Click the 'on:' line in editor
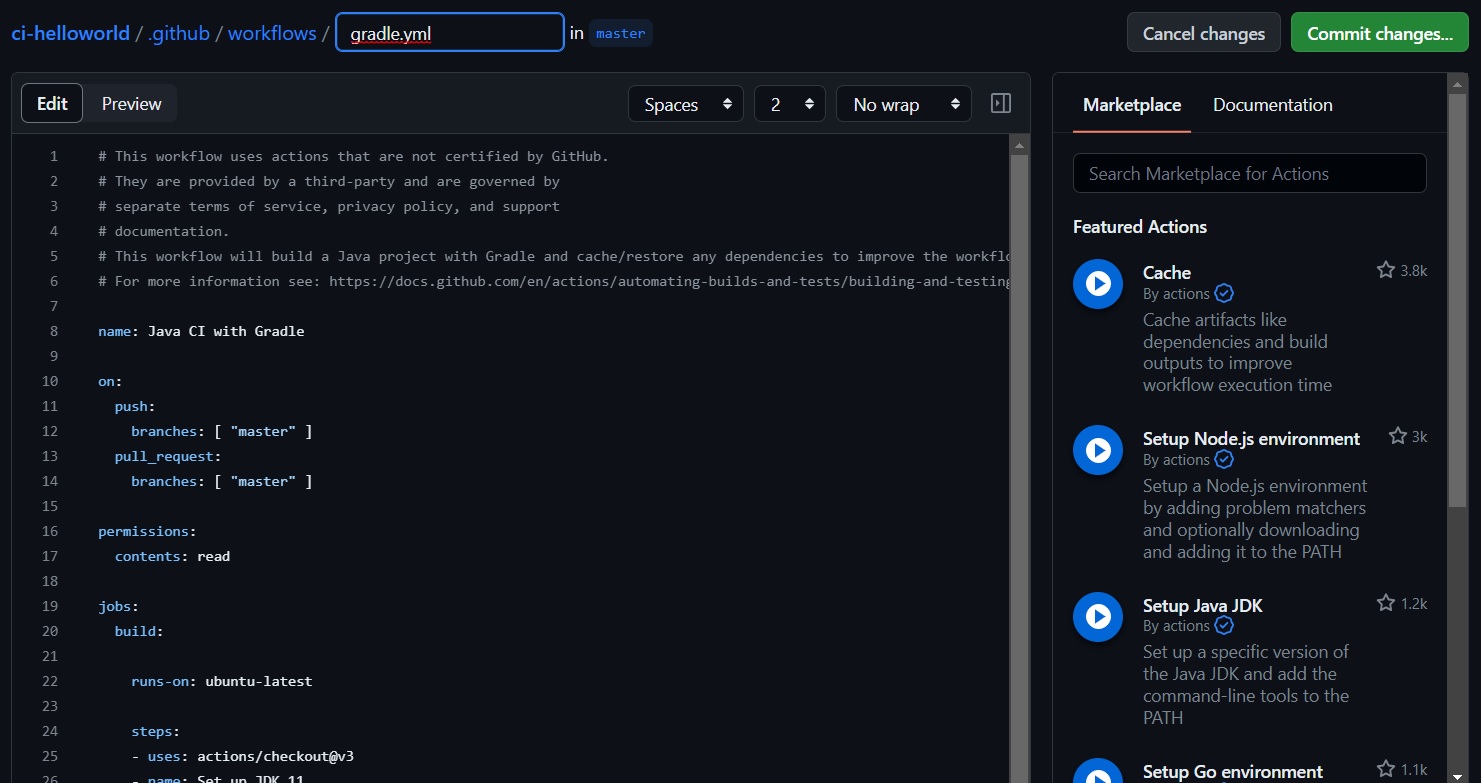The height and width of the screenshot is (783, 1481). point(110,381)
